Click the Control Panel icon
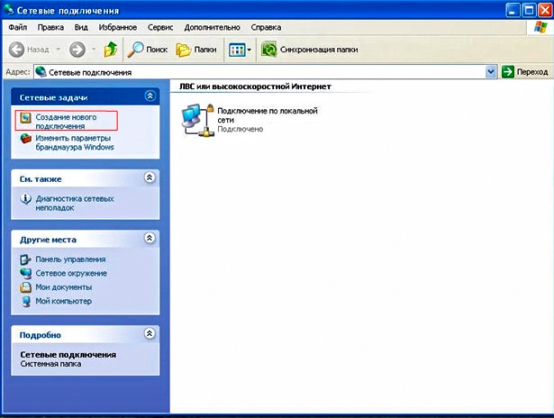Viewport: 554px width, 418px height. coord(25,260)
